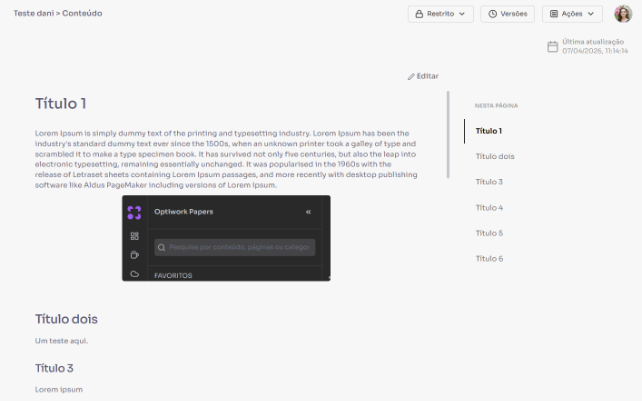This screenshot has width=642, height=401.
Task: Go to Teste dani breadcrumb
Action: (x=34, y=13)
